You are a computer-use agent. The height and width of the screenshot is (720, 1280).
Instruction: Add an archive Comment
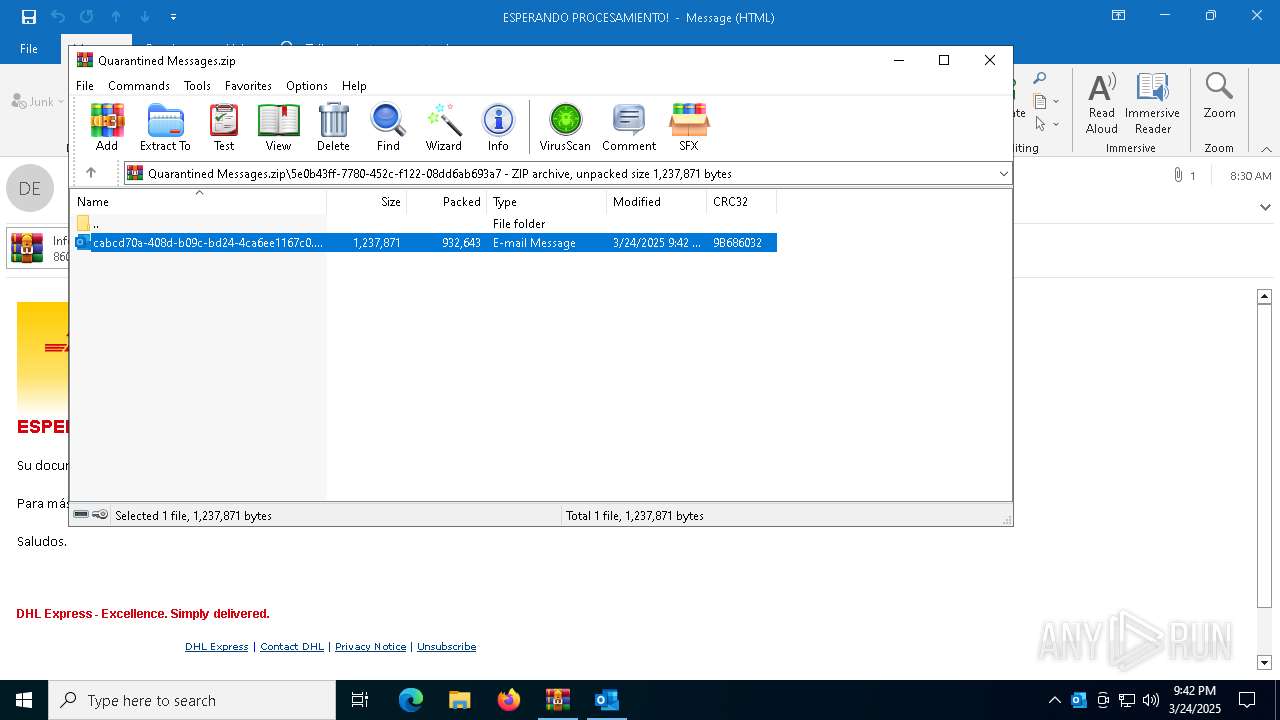coord(629,127)
